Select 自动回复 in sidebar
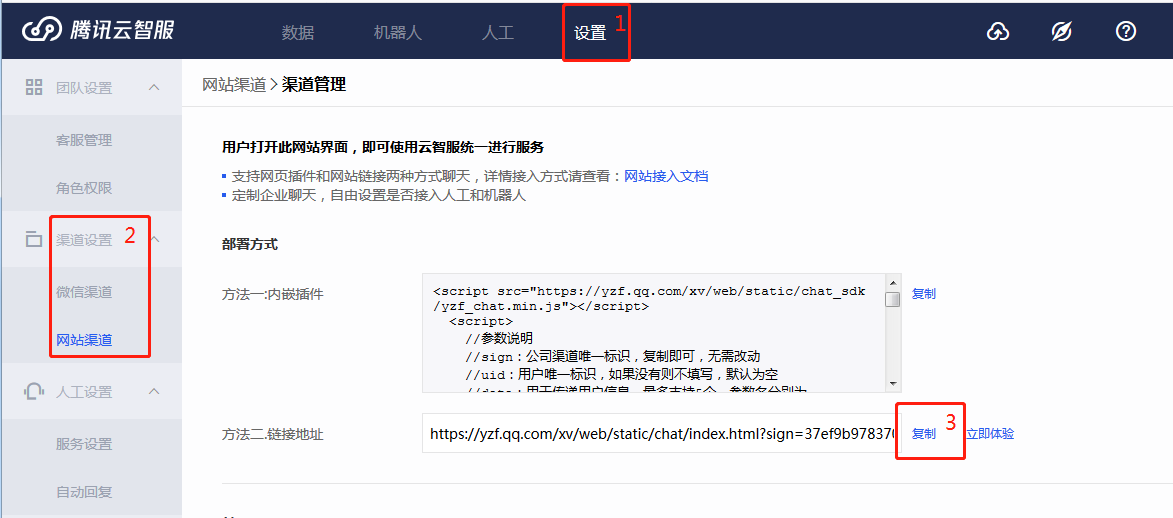1173x518 pixels. tap(84, 492)
